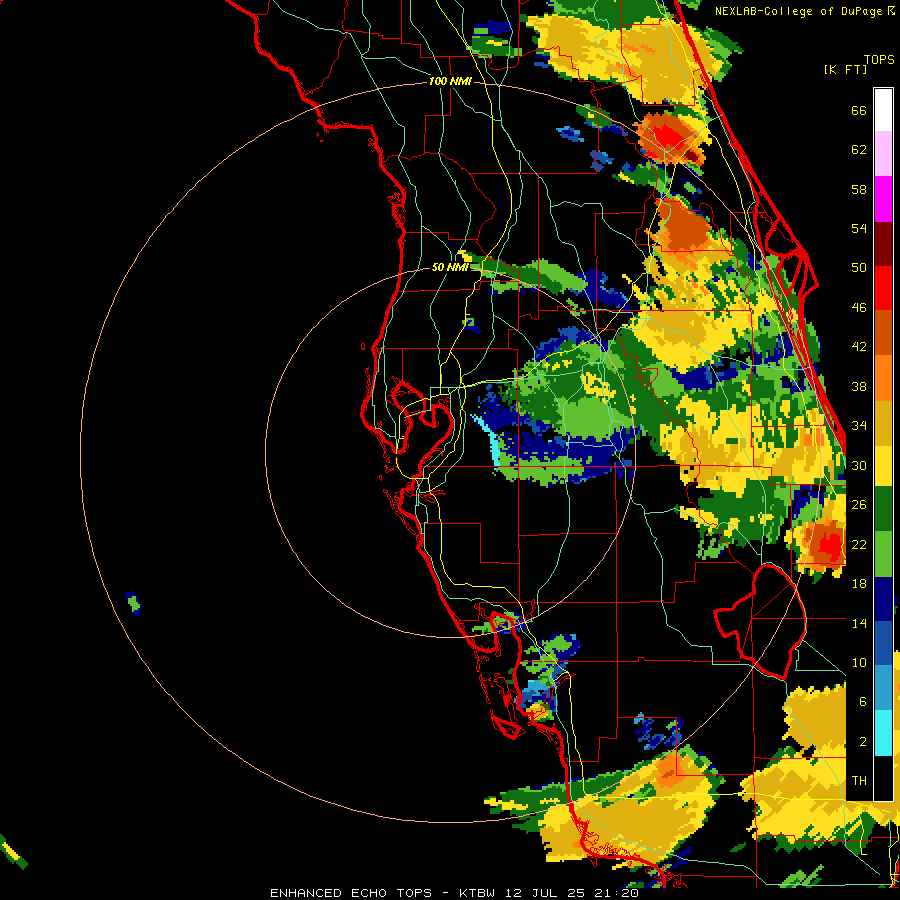Click the 50 value on the legend scale
The height and width of the screenshot is (900, 900).
(x=859, y=268)
